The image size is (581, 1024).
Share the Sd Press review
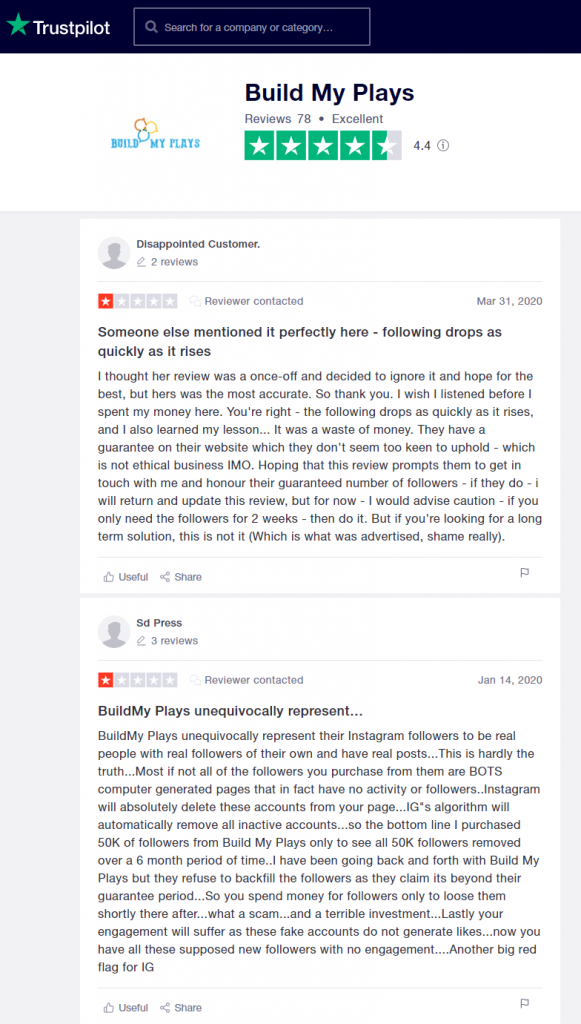181,1008
